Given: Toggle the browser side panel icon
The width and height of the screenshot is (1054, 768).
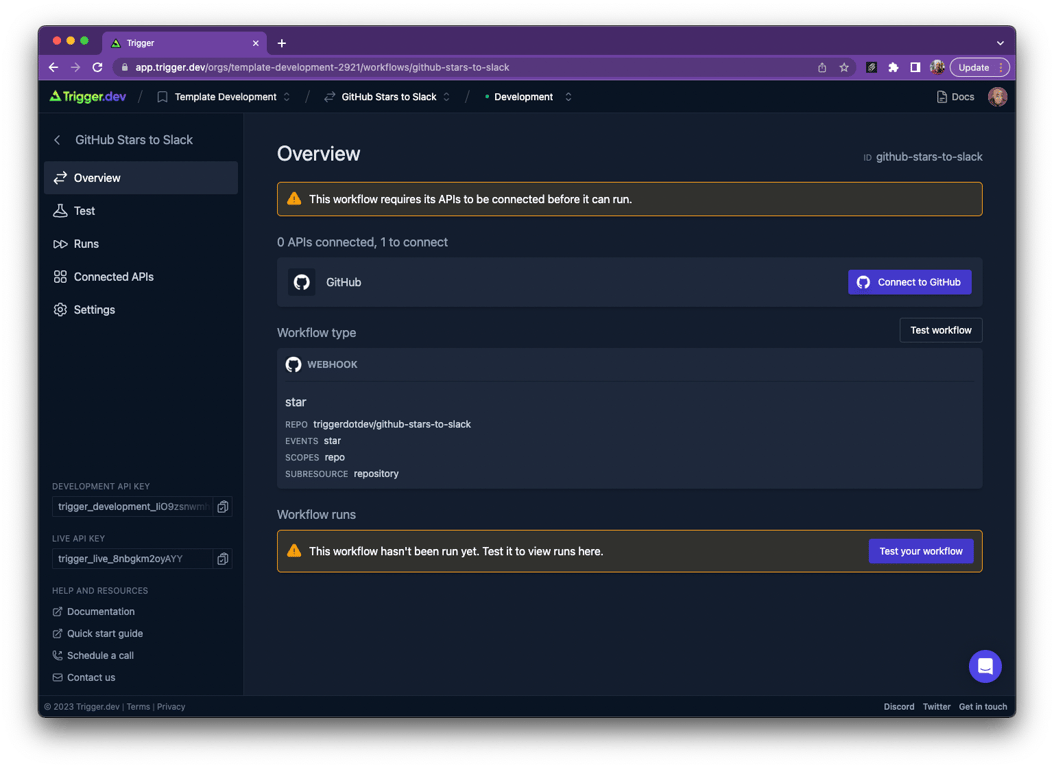Looking at the screenshot, I should coord(915,67).
